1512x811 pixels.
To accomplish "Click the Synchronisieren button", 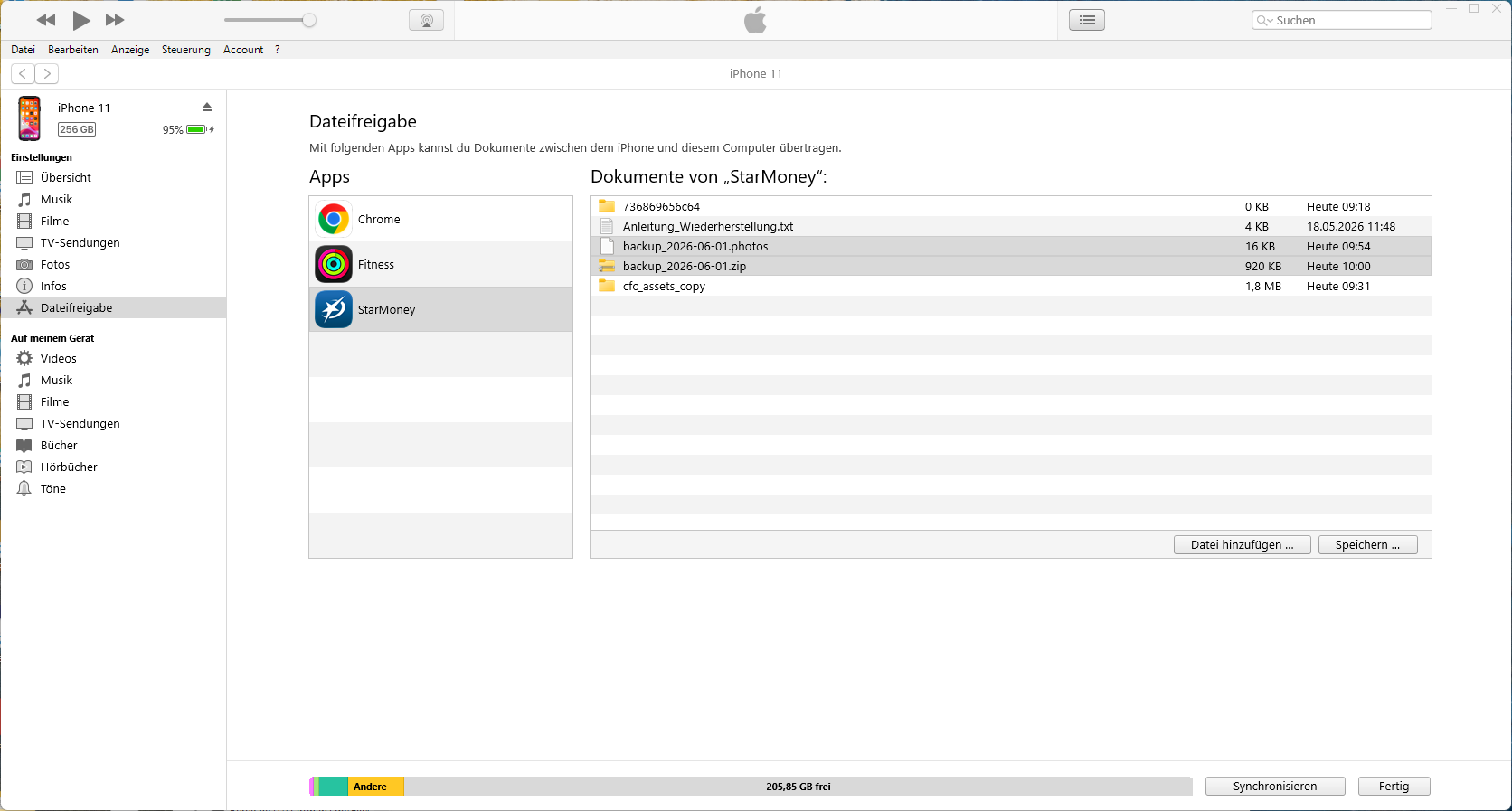I will (1275, 786).
